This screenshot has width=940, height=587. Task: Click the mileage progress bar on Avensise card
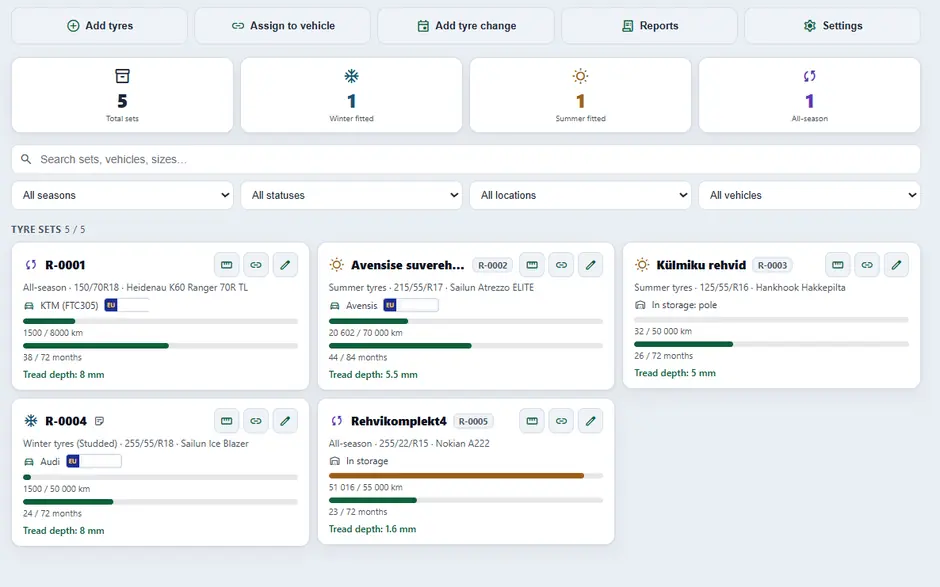466,321
